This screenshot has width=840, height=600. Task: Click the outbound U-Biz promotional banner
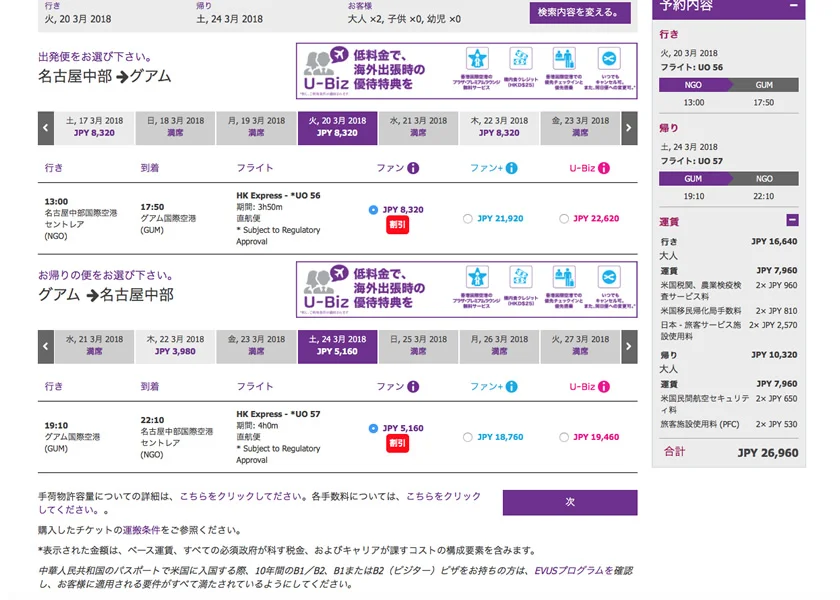click(x=466, y=71)
